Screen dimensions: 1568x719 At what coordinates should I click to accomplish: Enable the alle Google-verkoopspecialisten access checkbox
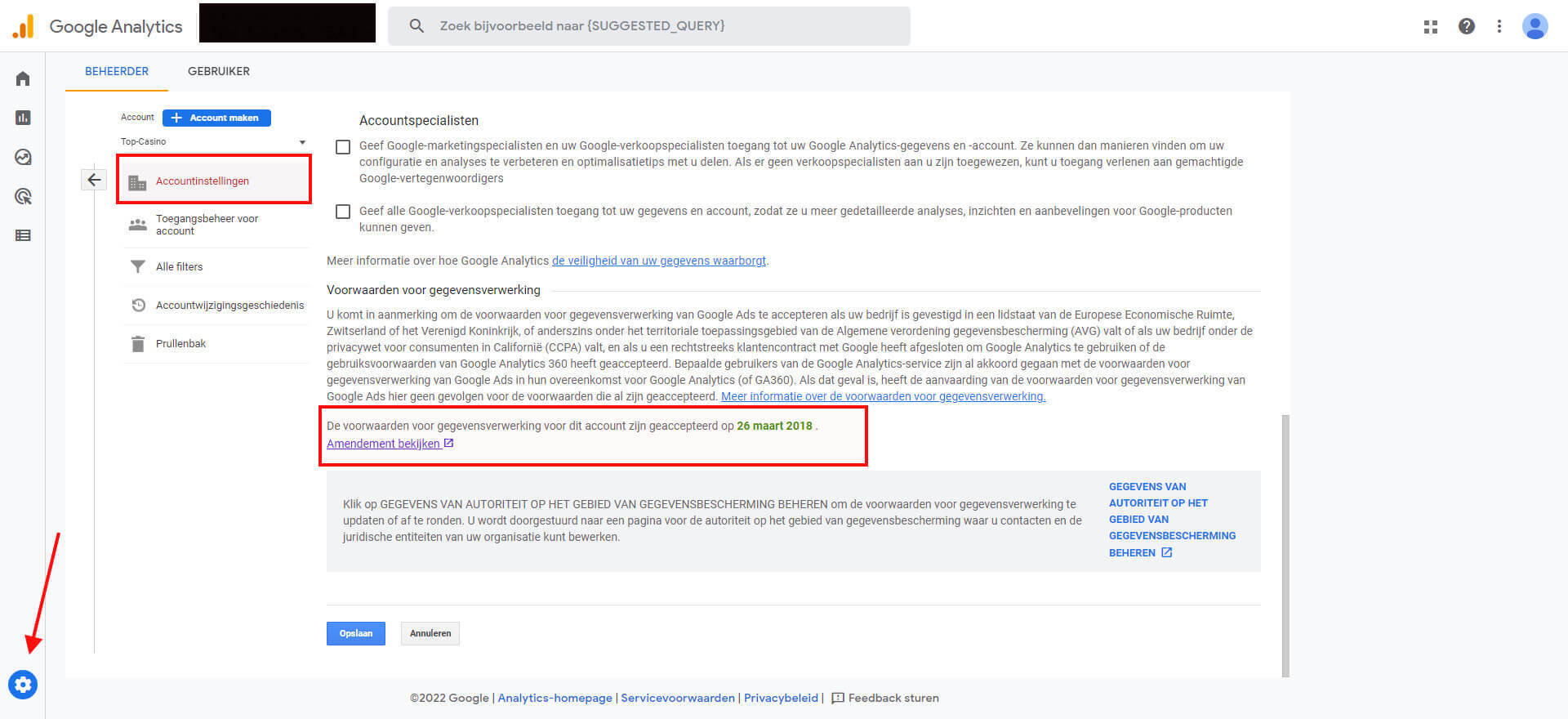click(343, 212)
